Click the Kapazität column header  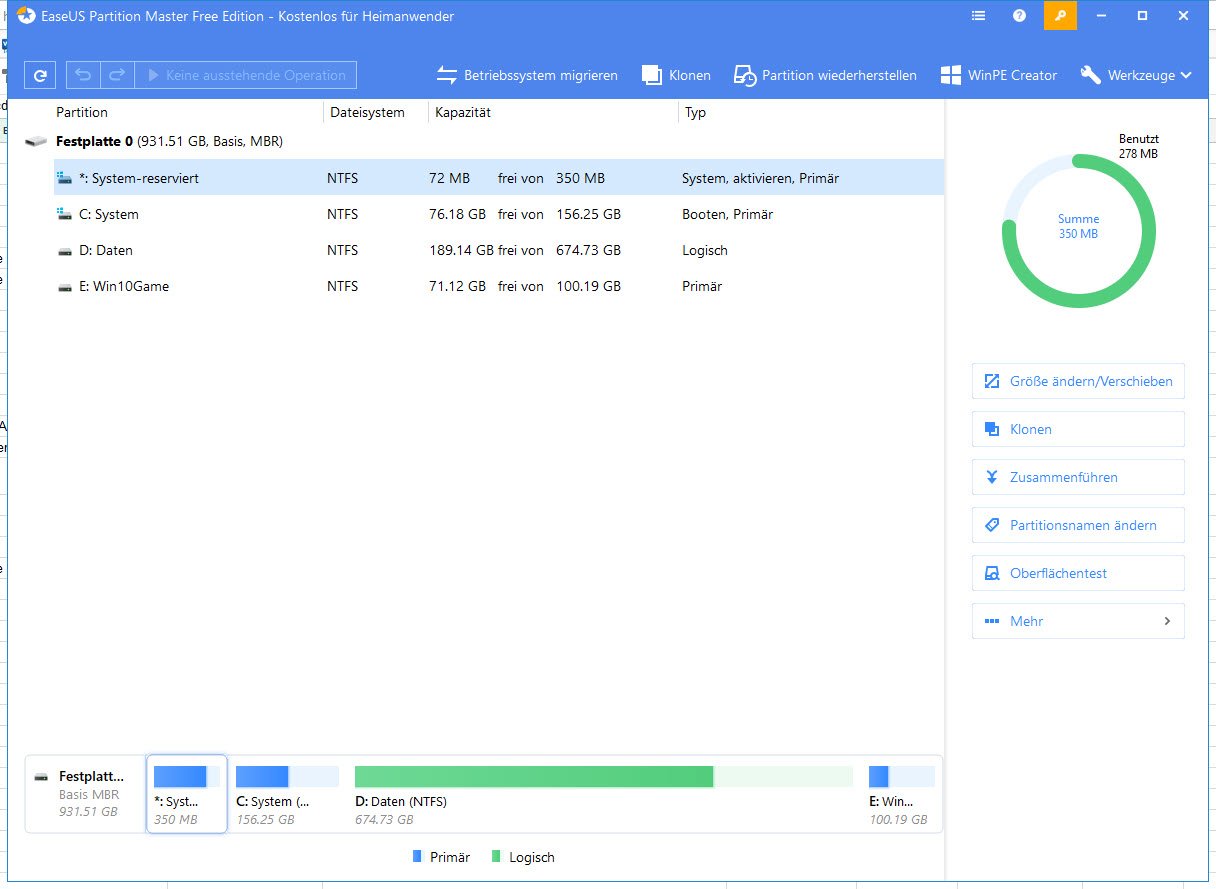(x=463, y=112)
